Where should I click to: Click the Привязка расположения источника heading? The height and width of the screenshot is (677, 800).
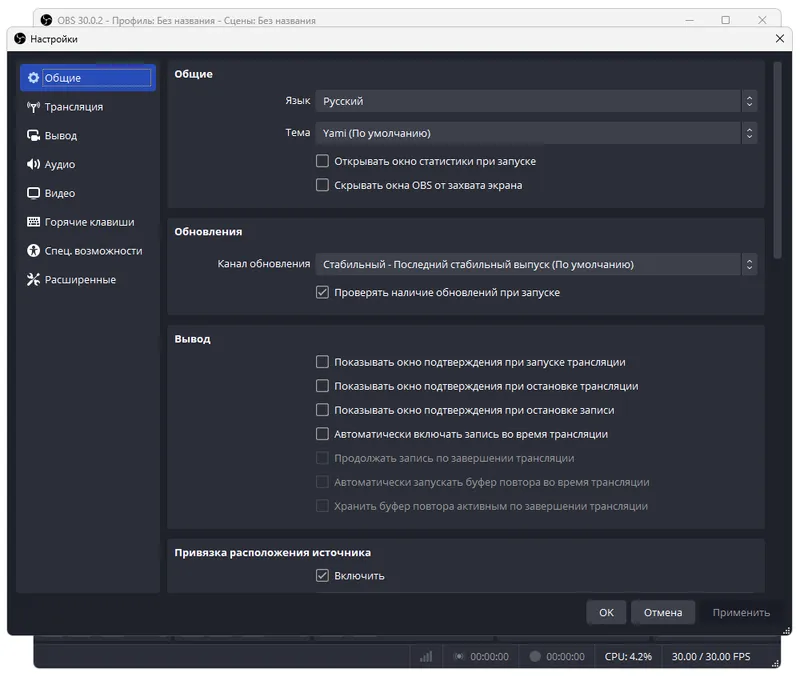[272, 553]
